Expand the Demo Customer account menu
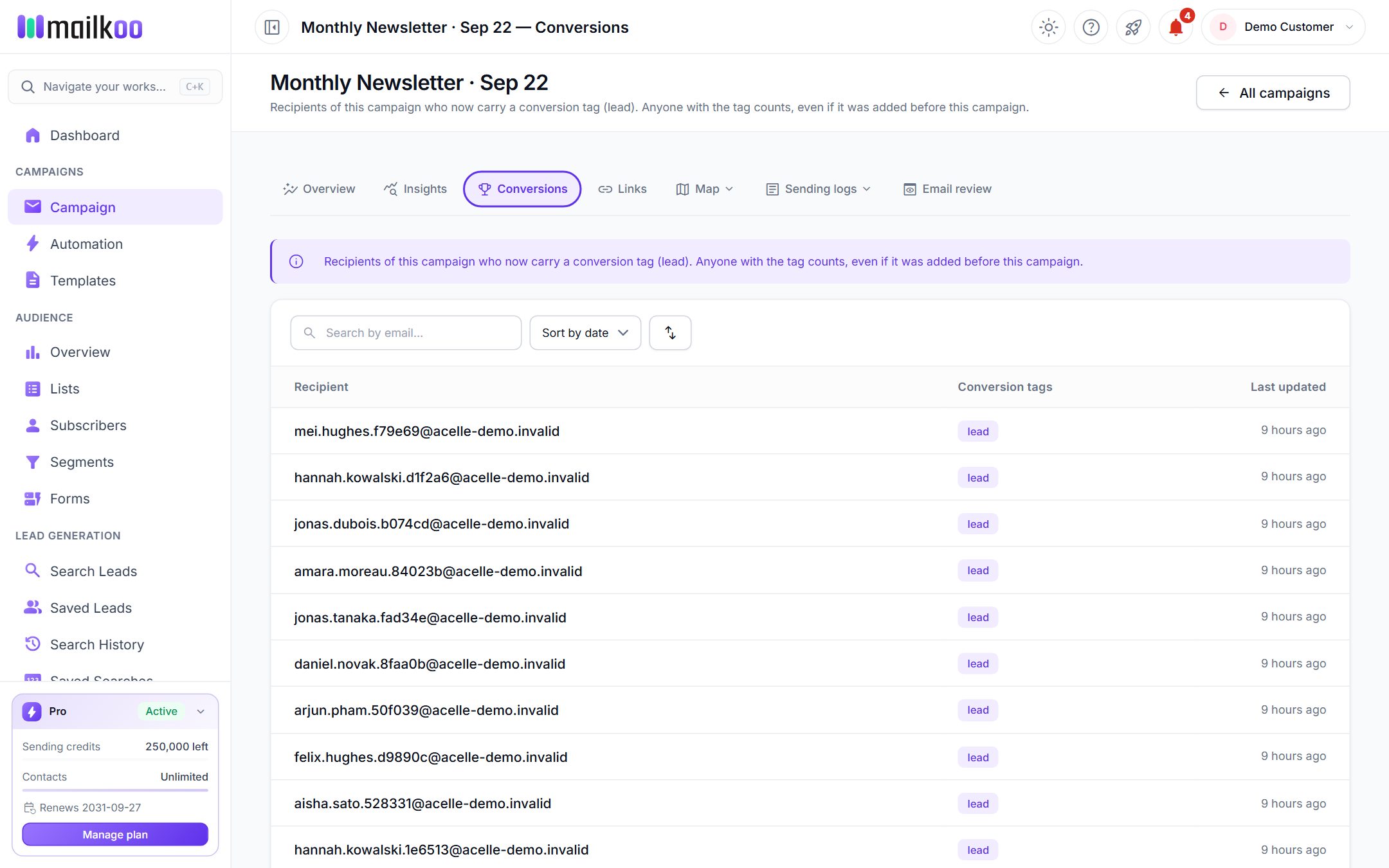 coord(1283,27)
